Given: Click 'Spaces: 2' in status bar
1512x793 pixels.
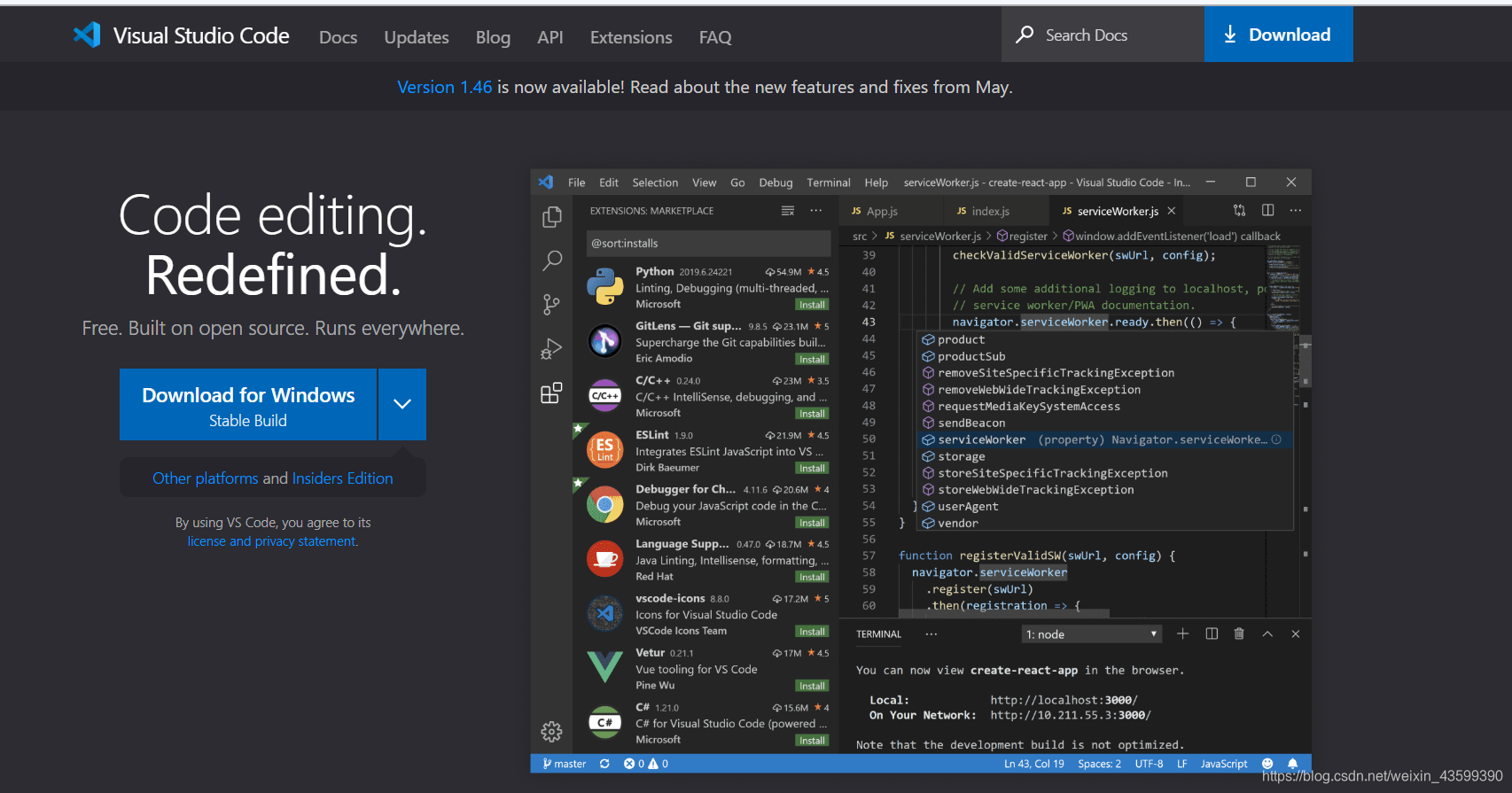Looking at the screenshot, I should click(x=1100, y=764).
